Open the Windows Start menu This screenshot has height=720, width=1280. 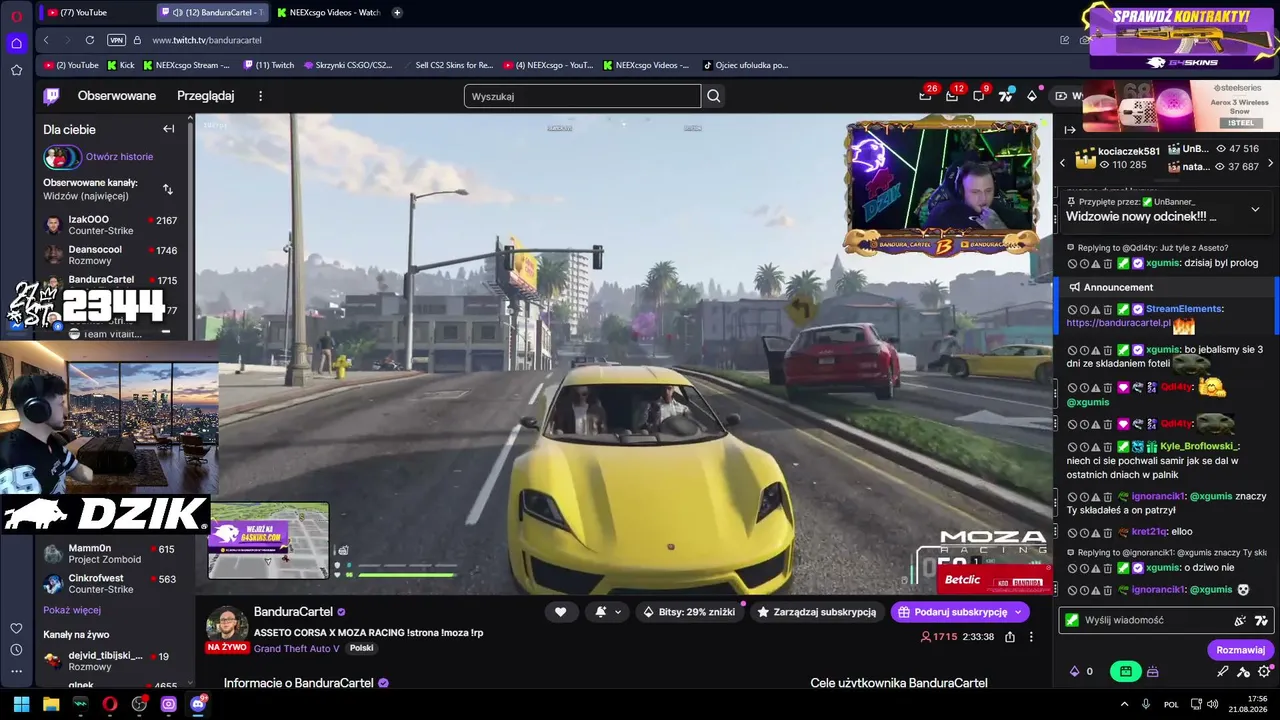[x=21, y=704]
